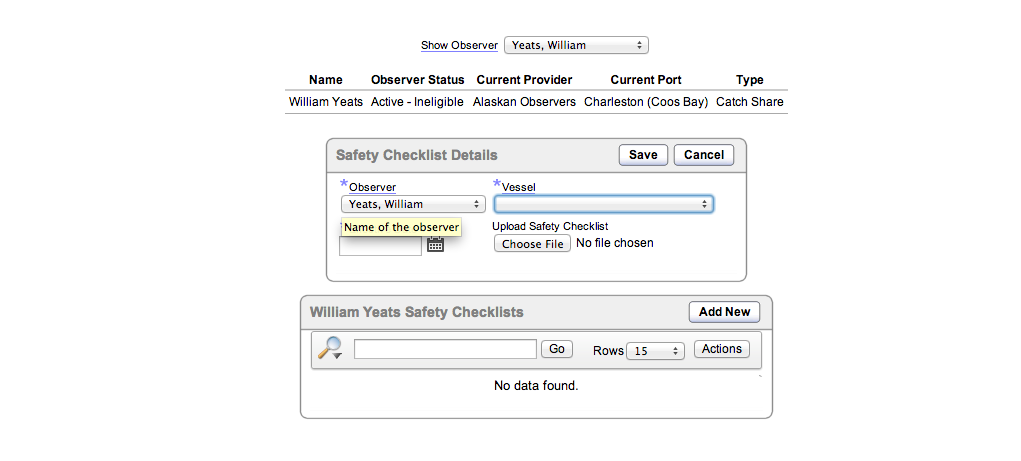1021x461 pixels.
Task: Expand the Show Observer dropdown
Action: point(576,45)
